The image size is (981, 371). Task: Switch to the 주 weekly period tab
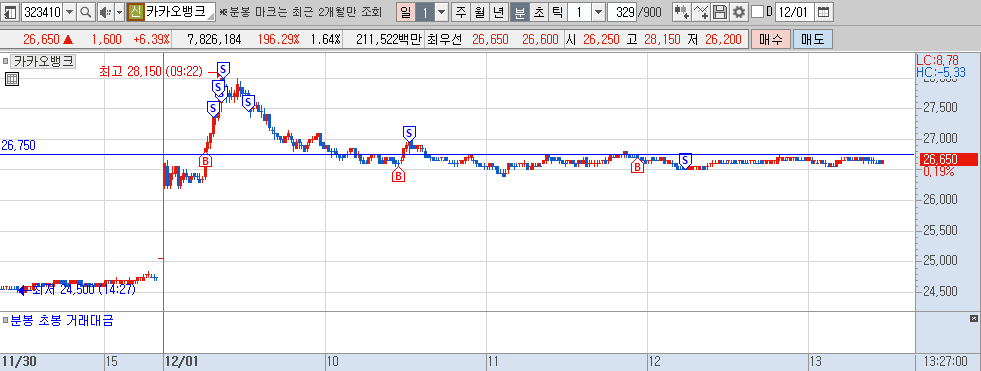click(x=461, y=12)
